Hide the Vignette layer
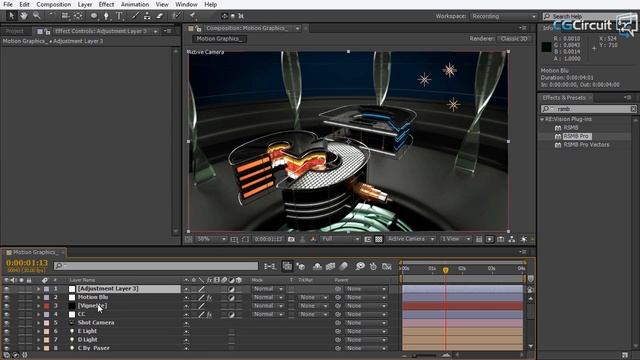640x360 pixels. (6, 306)
